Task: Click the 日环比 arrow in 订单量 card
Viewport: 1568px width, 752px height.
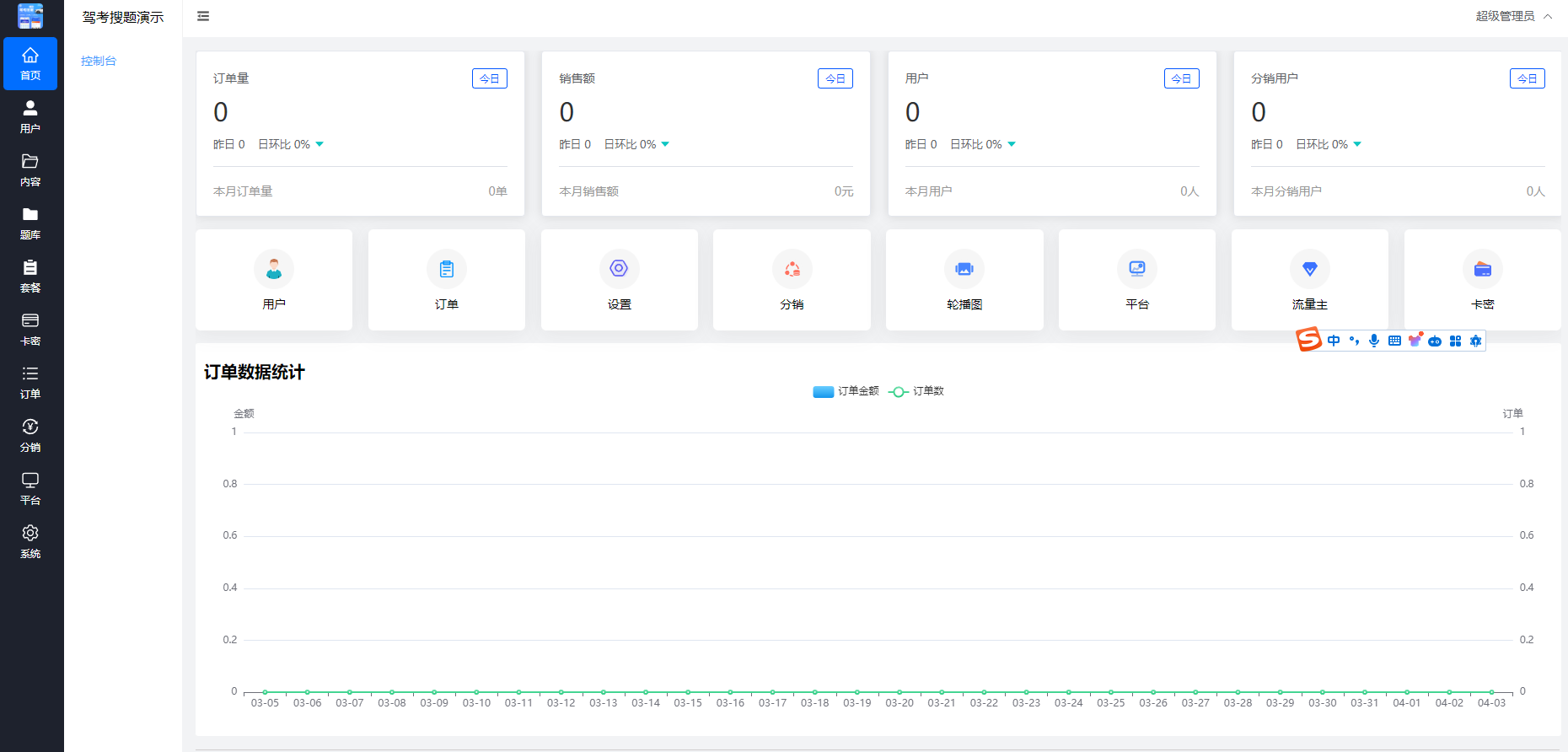Action: [x=320, y=144]
